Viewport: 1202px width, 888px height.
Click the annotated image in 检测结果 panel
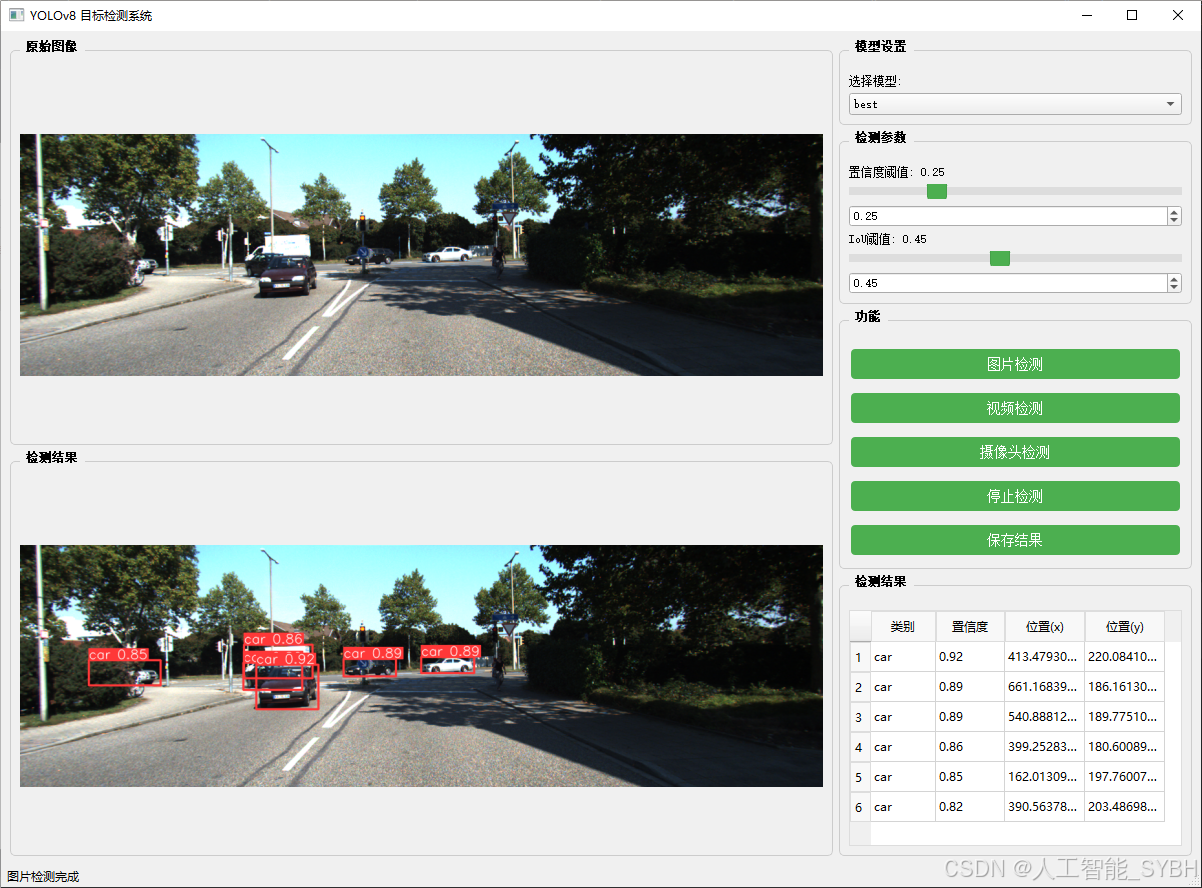pyautogui.click(x=420, y=667)
